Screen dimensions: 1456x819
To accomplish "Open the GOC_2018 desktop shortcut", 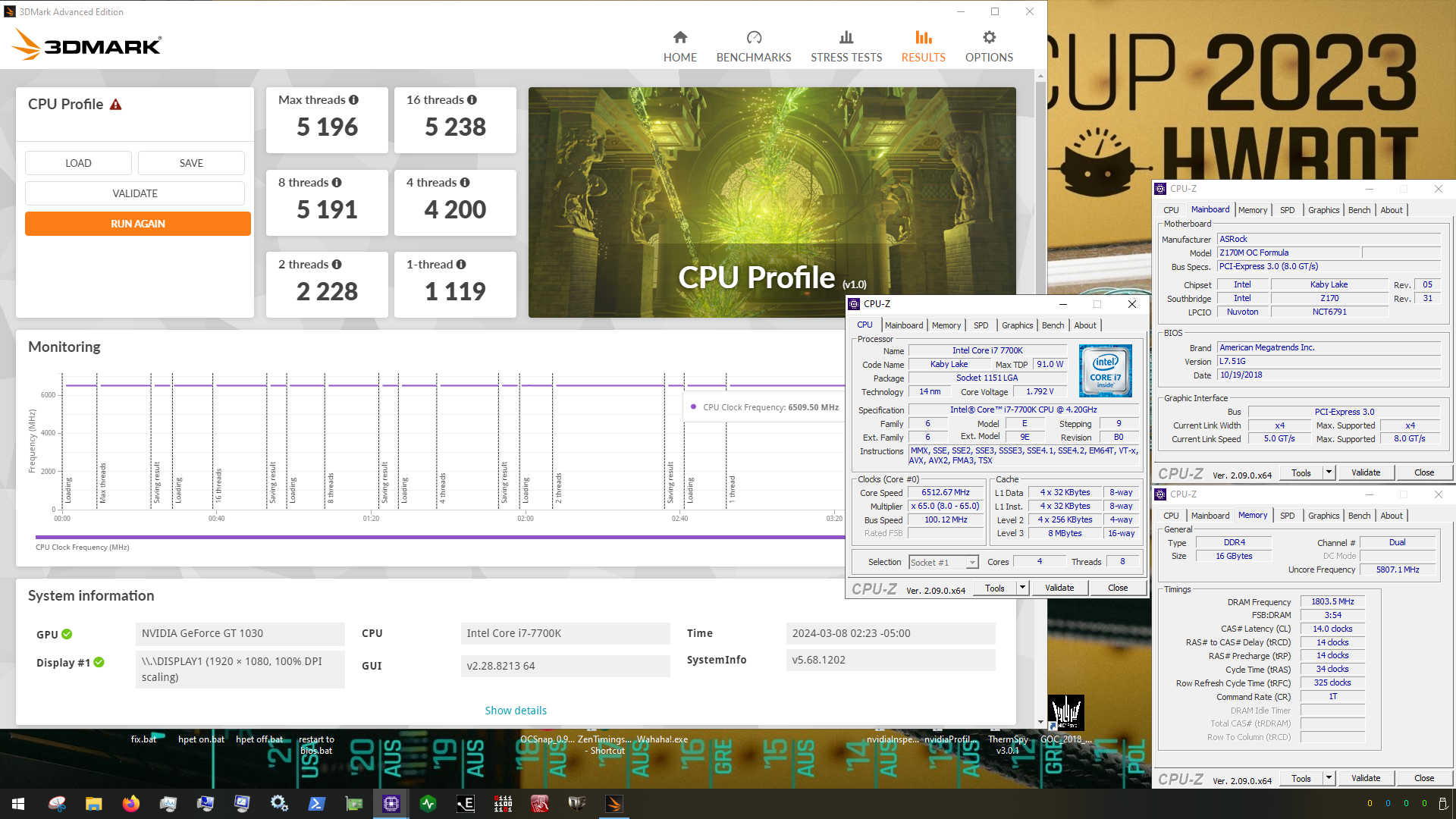I will pos(1065,720).
